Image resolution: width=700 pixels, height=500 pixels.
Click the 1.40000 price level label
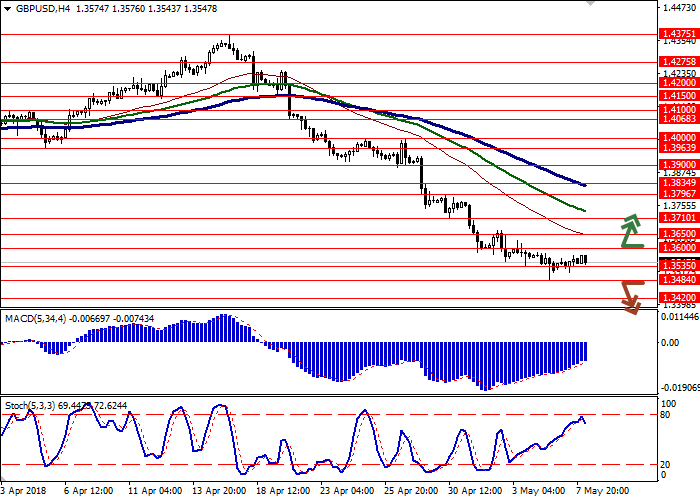click(x=676, y=138)
